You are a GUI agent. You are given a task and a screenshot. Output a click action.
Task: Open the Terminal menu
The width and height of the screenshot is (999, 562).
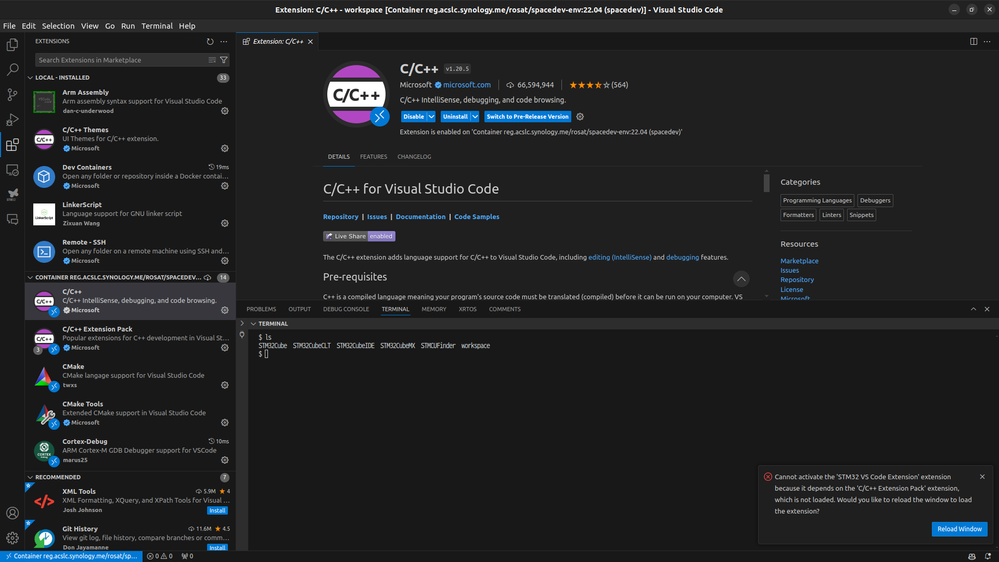(x=157, y=26)
